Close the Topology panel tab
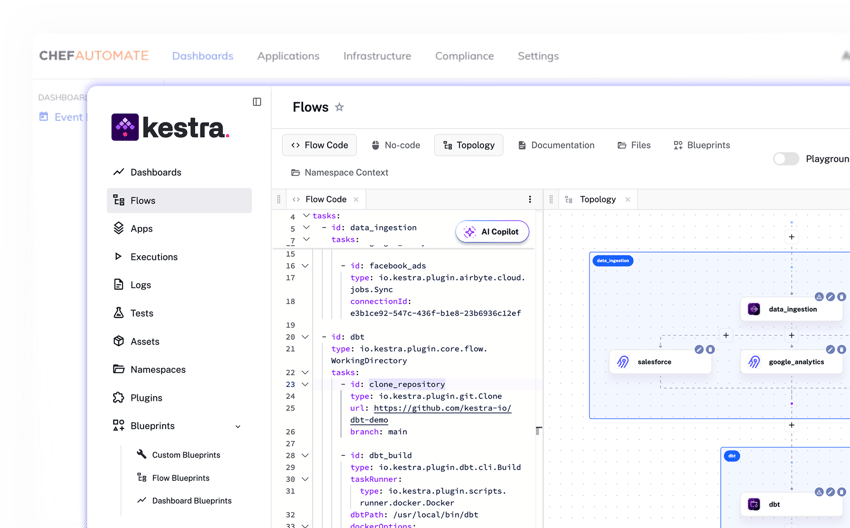This screenshot has height=528, width=850. click(627, 199)
